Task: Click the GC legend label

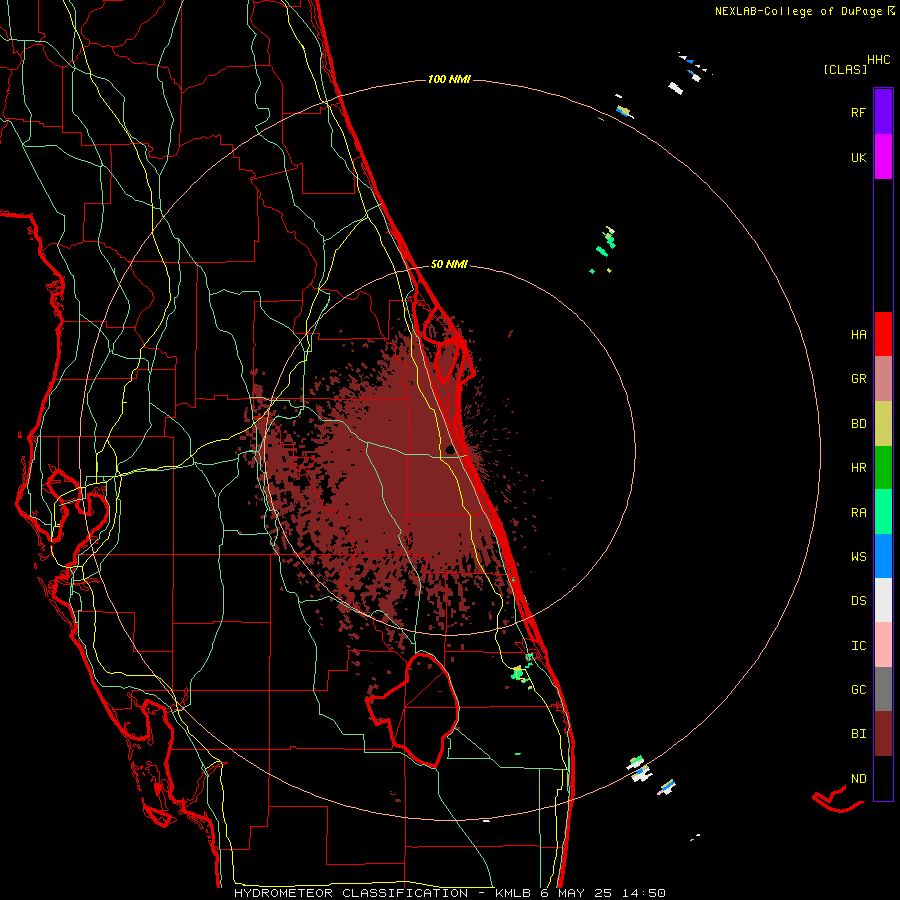Action: tap(858, 690)
